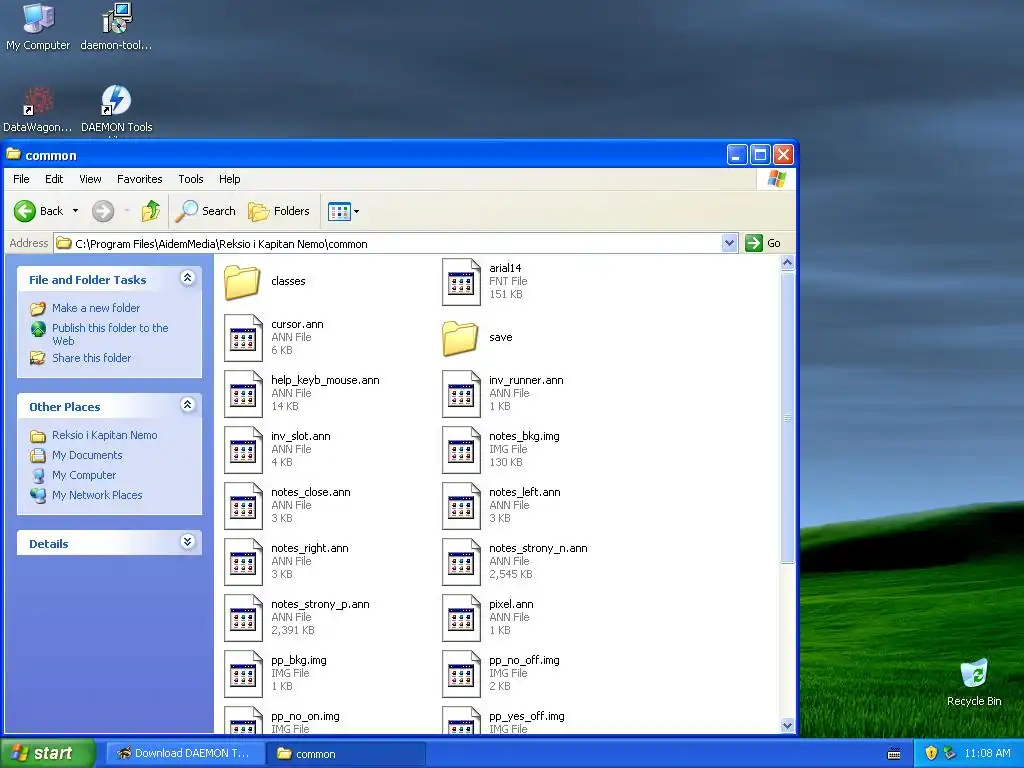Select the pixel.ann file icon

tap(461, 618)
